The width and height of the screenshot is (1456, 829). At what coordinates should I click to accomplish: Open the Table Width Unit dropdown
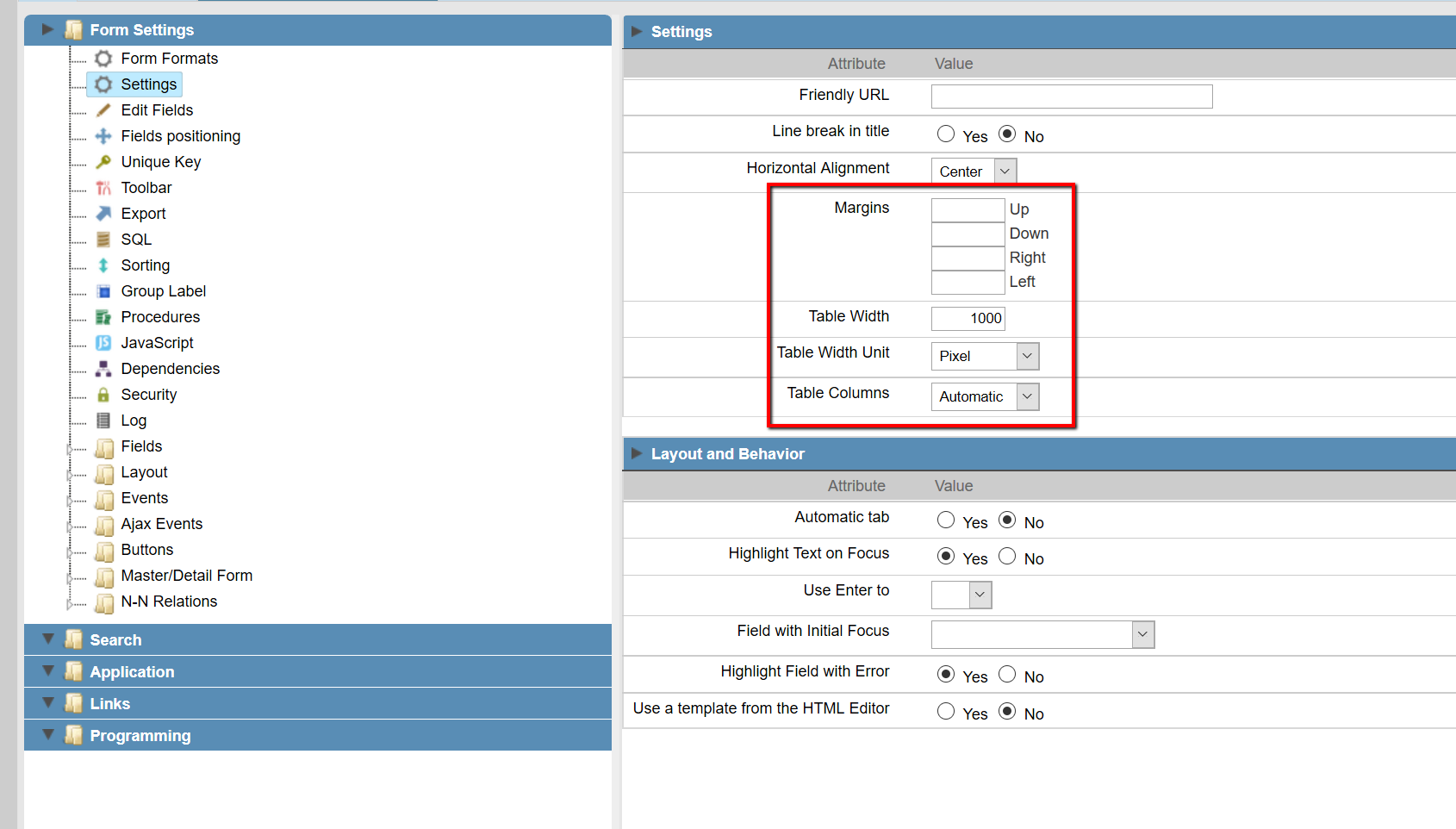point(985,356)
